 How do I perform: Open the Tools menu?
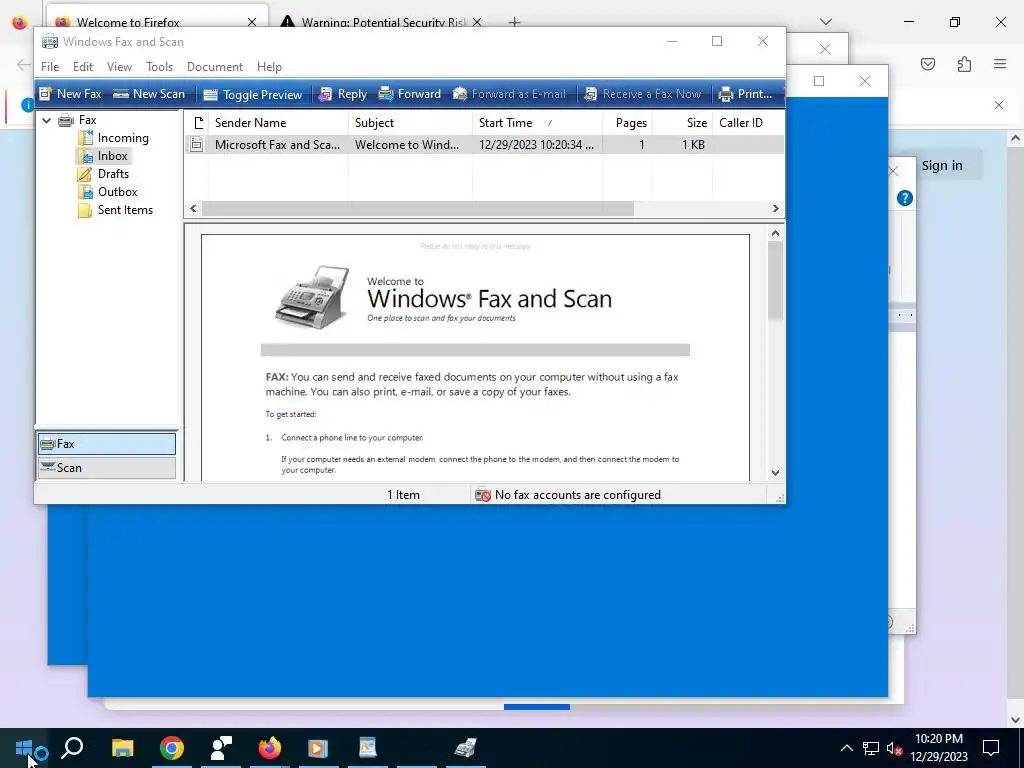[159, 67]
